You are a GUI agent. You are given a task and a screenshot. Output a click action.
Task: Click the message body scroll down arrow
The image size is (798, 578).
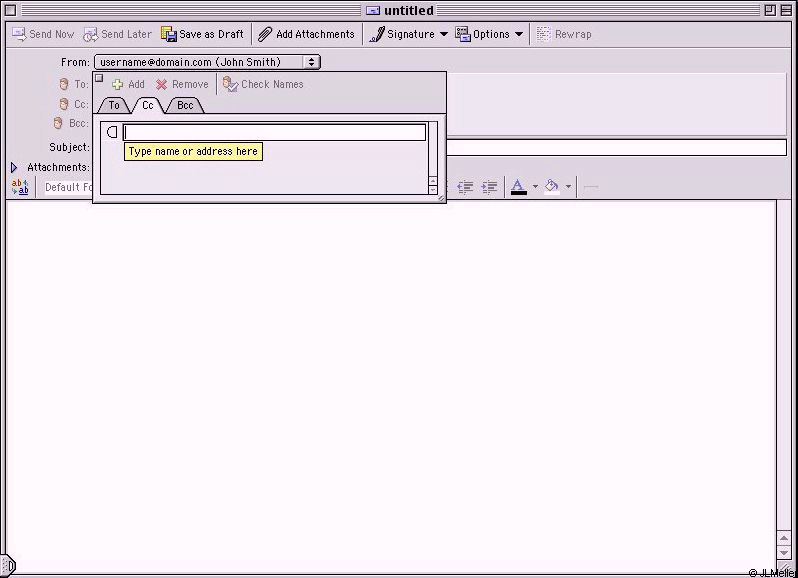point(784,553)
